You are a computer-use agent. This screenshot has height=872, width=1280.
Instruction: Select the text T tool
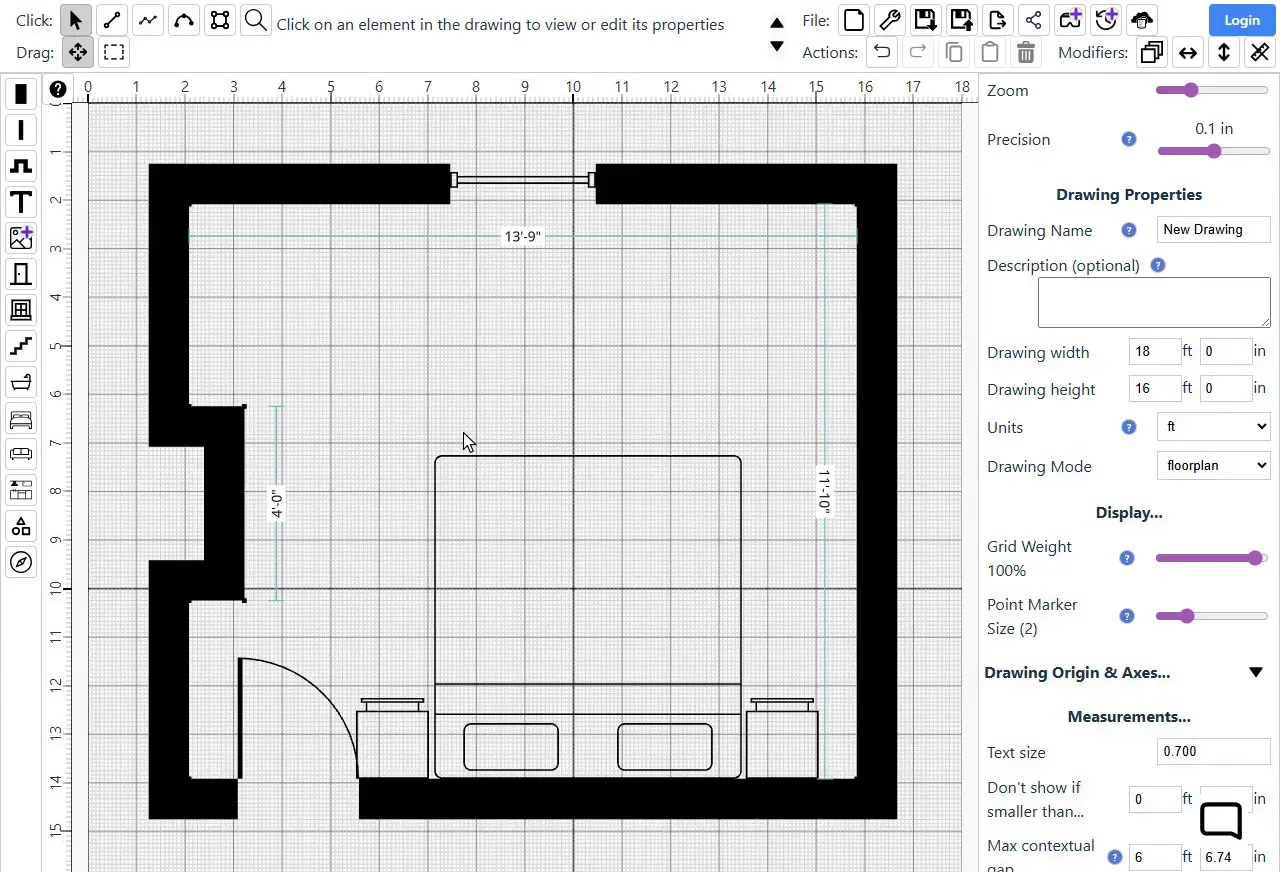point(21,202)
